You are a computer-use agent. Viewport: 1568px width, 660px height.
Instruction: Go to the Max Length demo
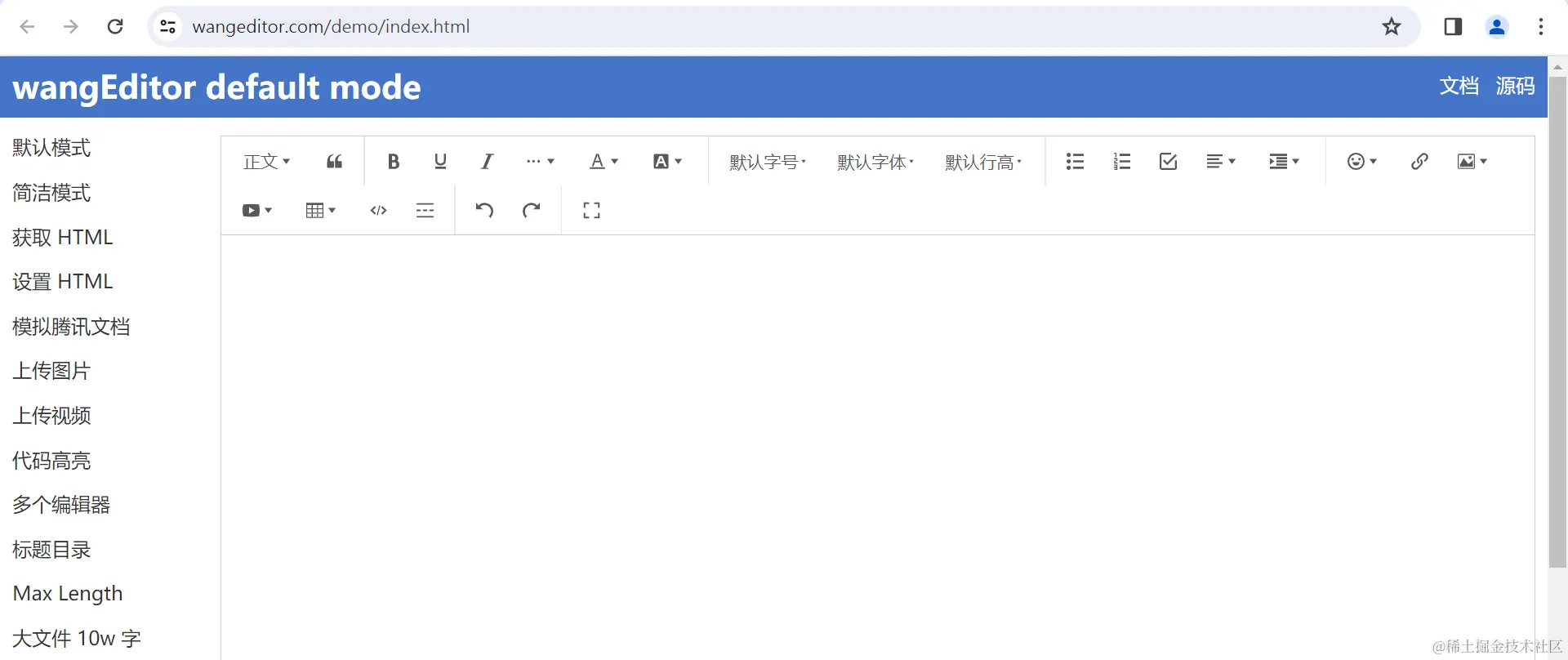pos(68,594)
